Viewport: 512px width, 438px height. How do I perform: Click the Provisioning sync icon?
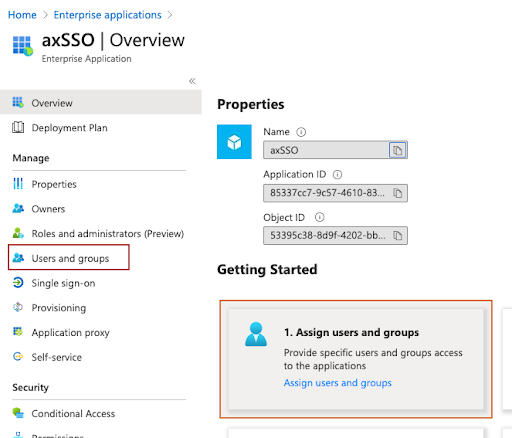18,307
